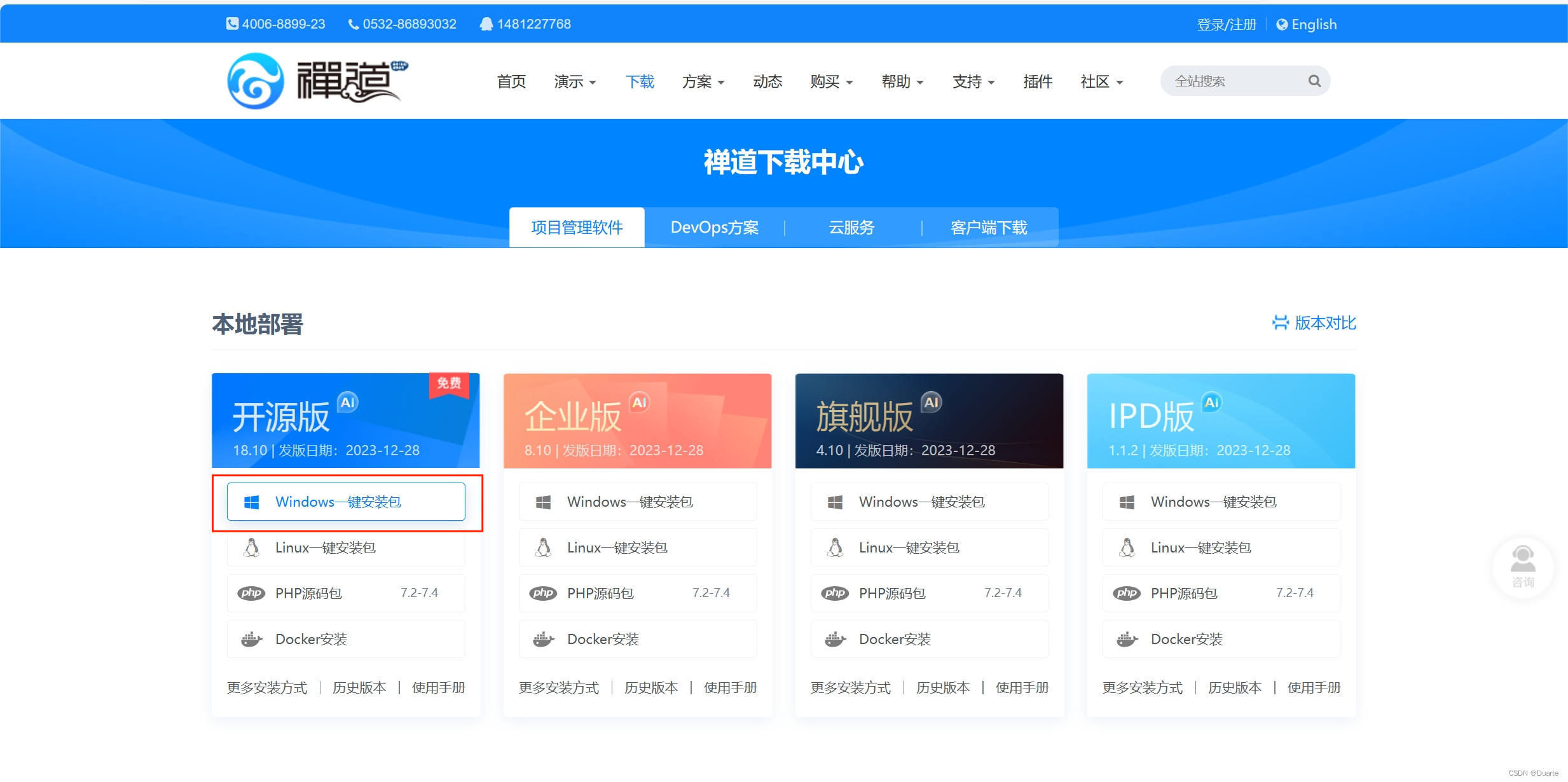Open 旗舰版 使用手册 link
Viewport: 1568px width, 782px height.
click(x=1022, y=687)
